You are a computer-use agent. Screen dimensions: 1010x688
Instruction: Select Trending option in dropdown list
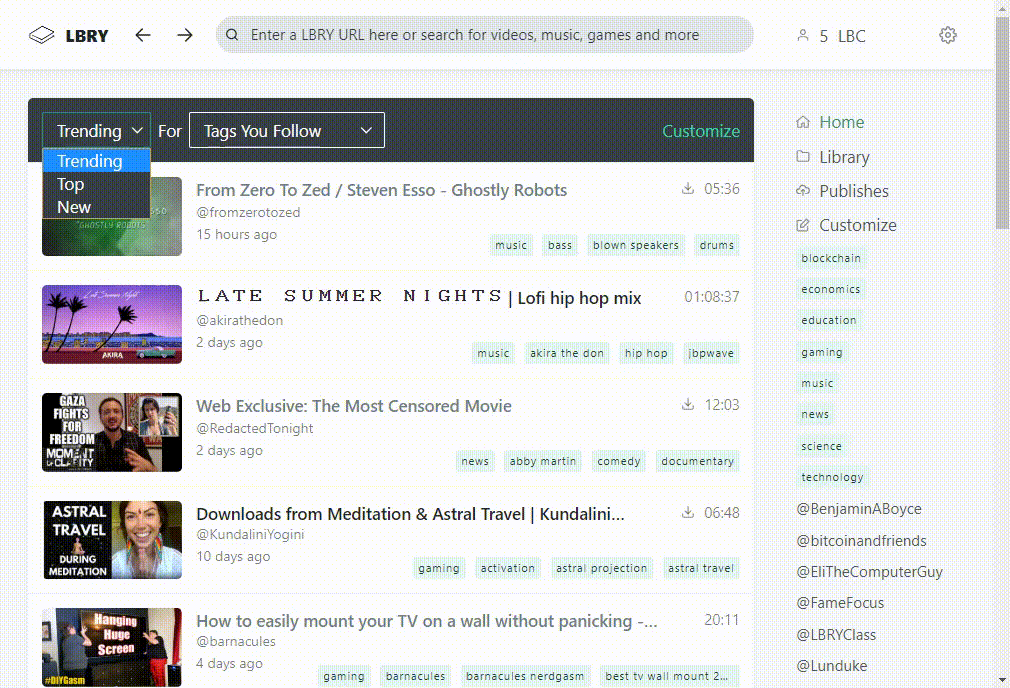pos(97,161)
